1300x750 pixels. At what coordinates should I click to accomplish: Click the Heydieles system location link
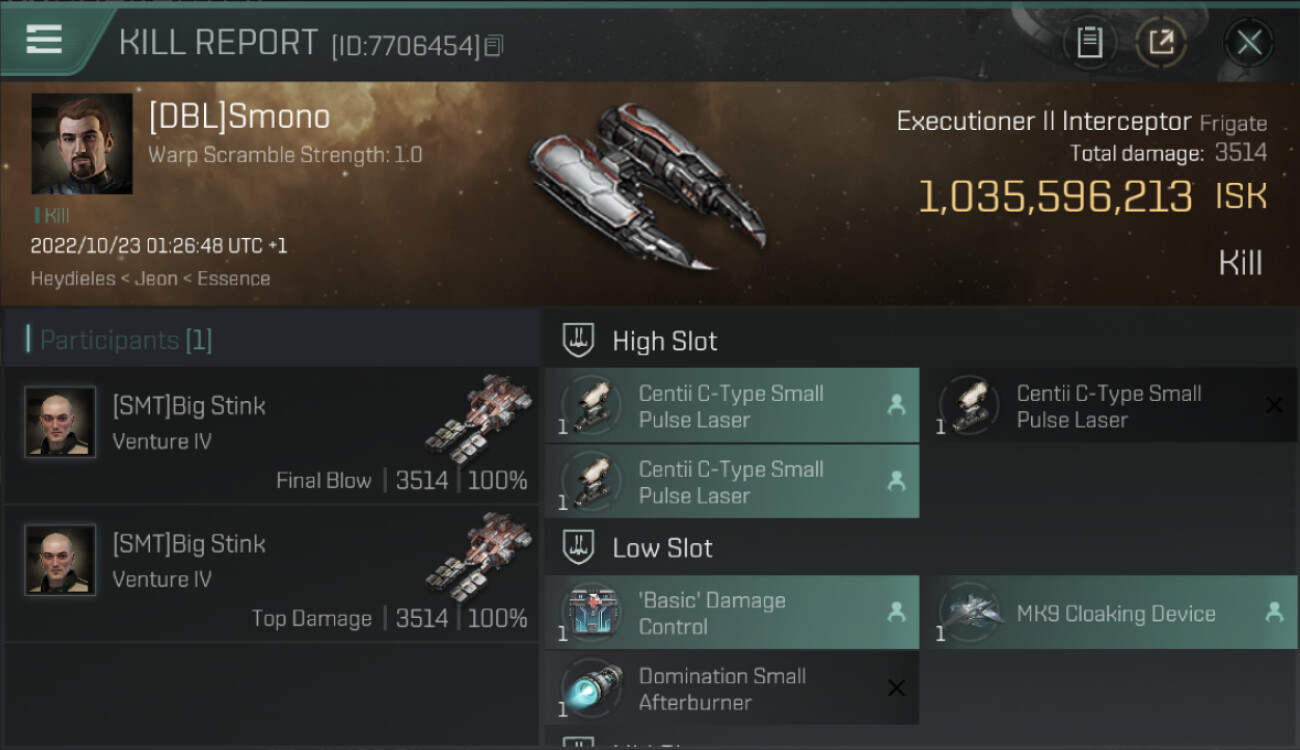tap(73, 279)
